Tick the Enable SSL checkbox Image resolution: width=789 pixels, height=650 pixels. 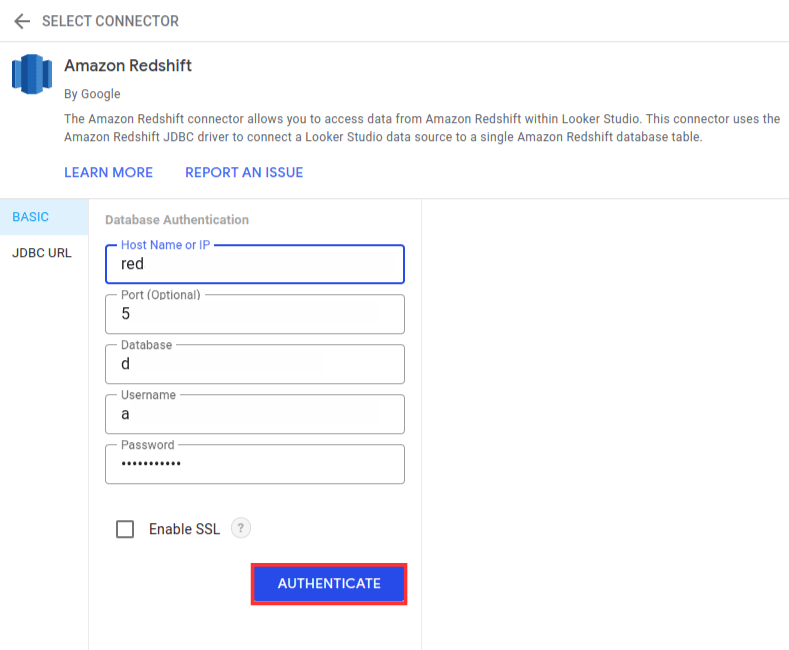click(x=125, y=529)
